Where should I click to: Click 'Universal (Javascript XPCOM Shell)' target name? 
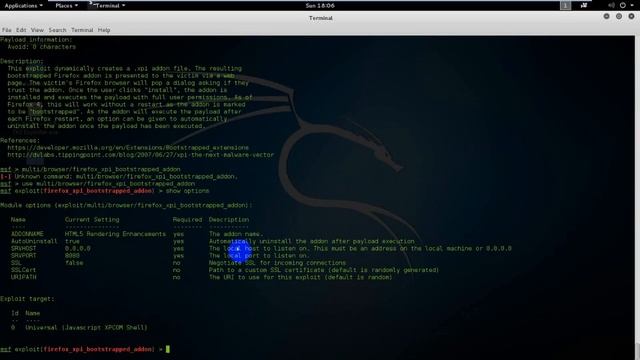tap(86, 327)
